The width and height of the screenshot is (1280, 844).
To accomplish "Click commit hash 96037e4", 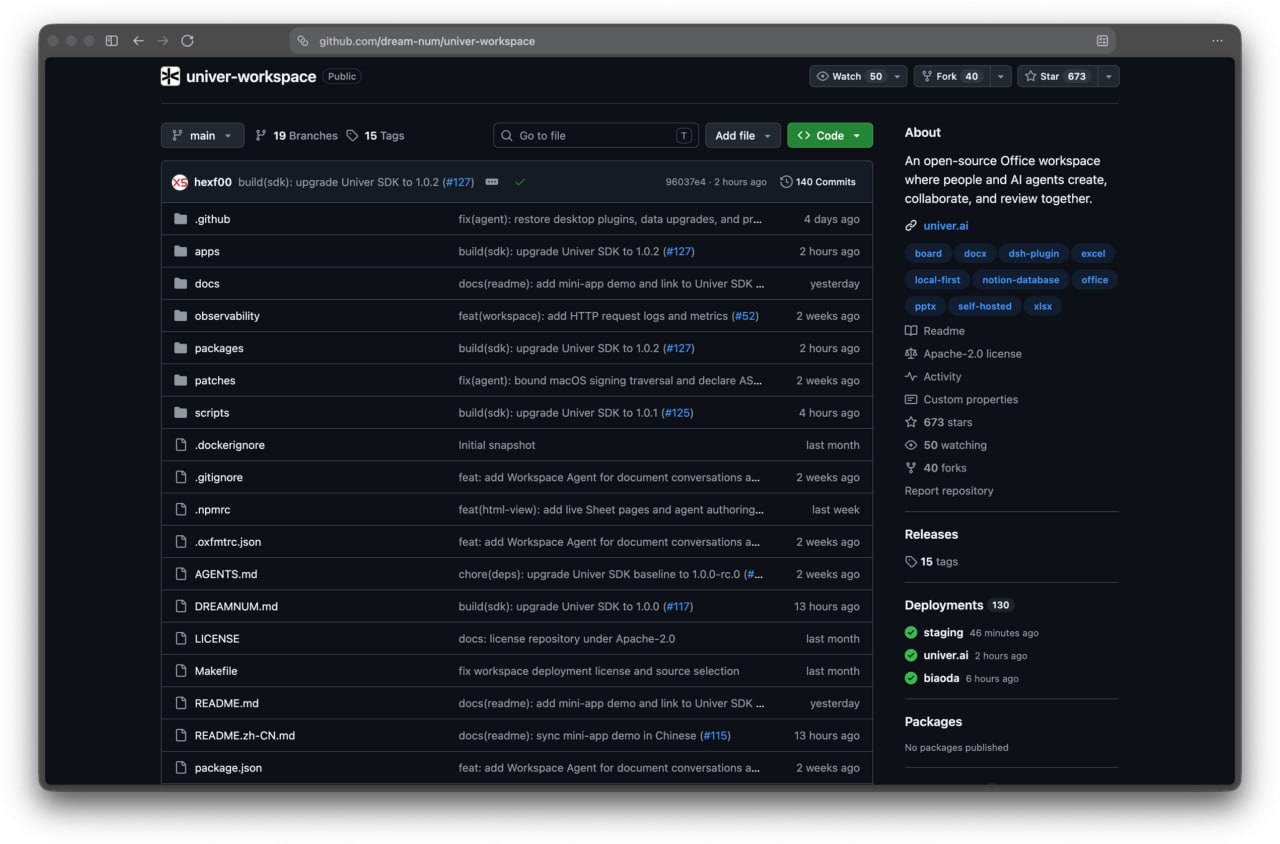I will [x=685, y=182].
